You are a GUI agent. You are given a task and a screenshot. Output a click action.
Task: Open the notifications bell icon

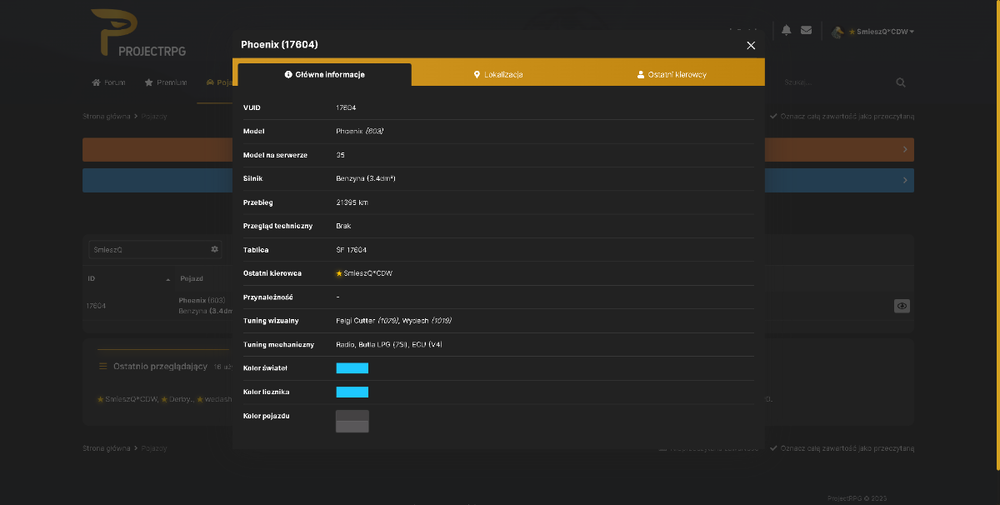pyautogui.click(x=786, y=30)
